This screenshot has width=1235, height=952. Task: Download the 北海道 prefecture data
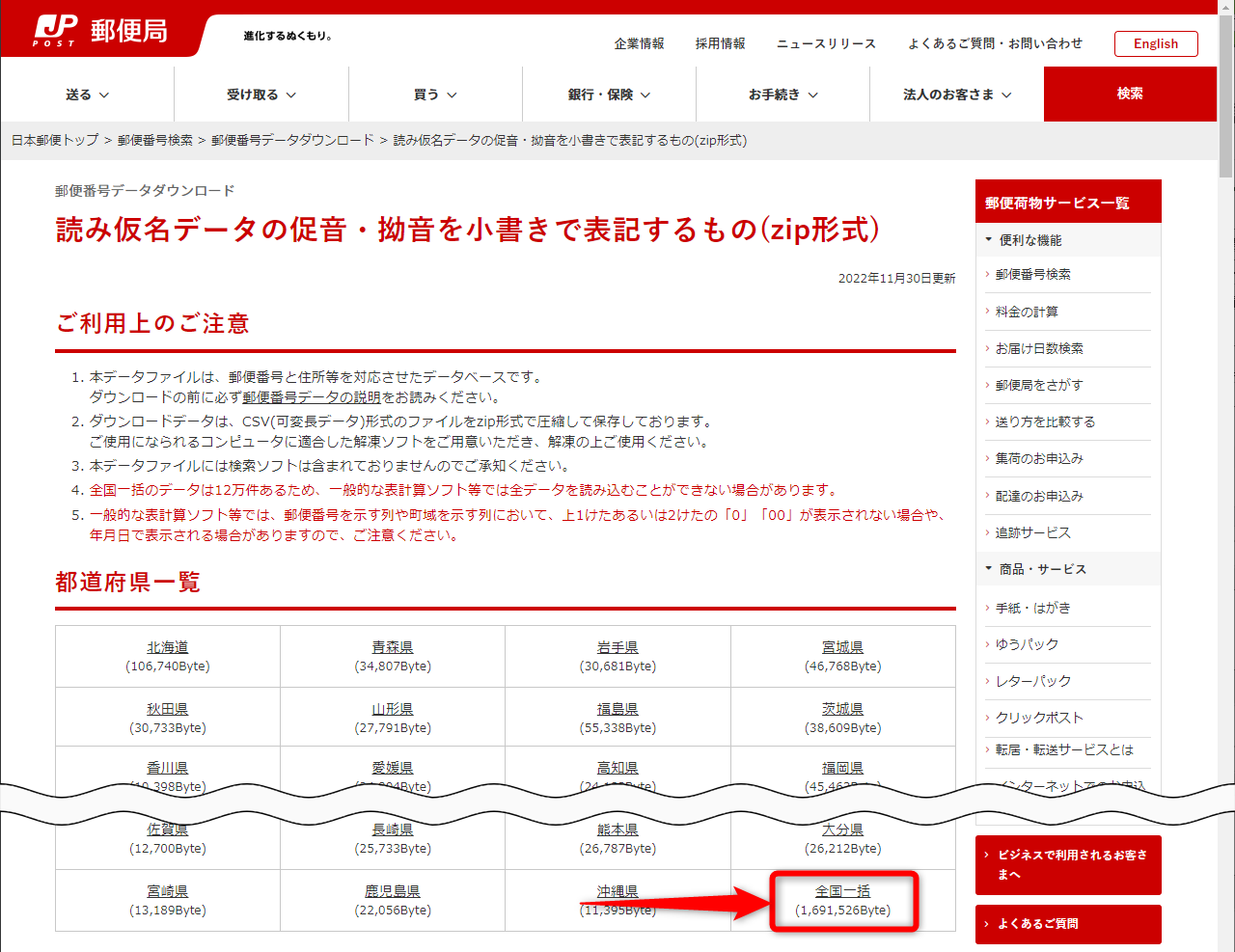click(x=167, y=646)
